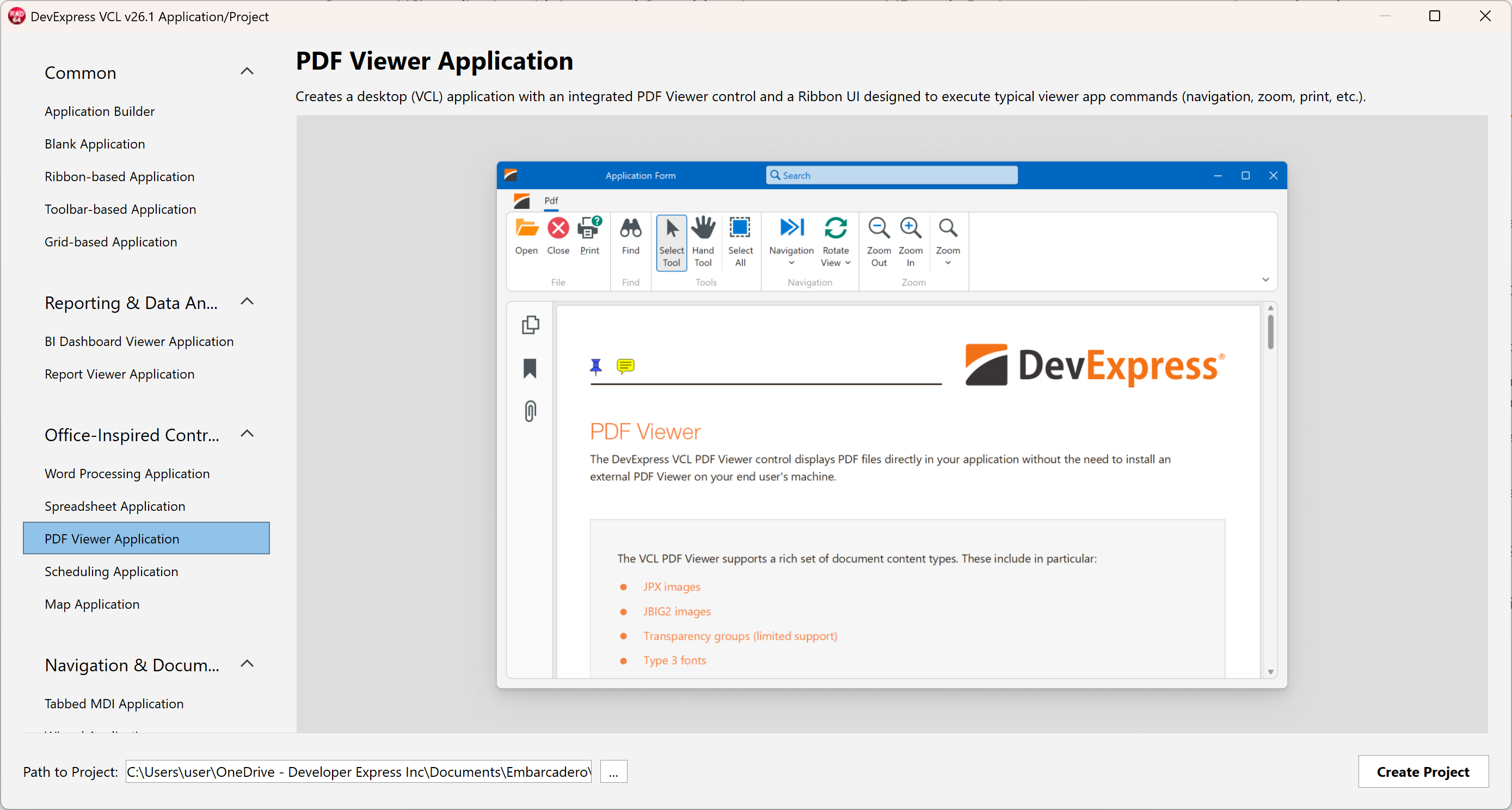1512x810 pixels.
Task: Click the Zoom In magnifier icon
Action: point(911,227)
